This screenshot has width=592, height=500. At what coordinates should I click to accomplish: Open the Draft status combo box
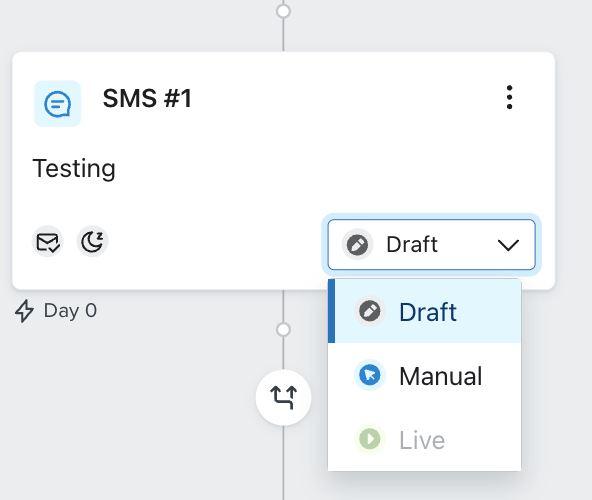(432, 245)
